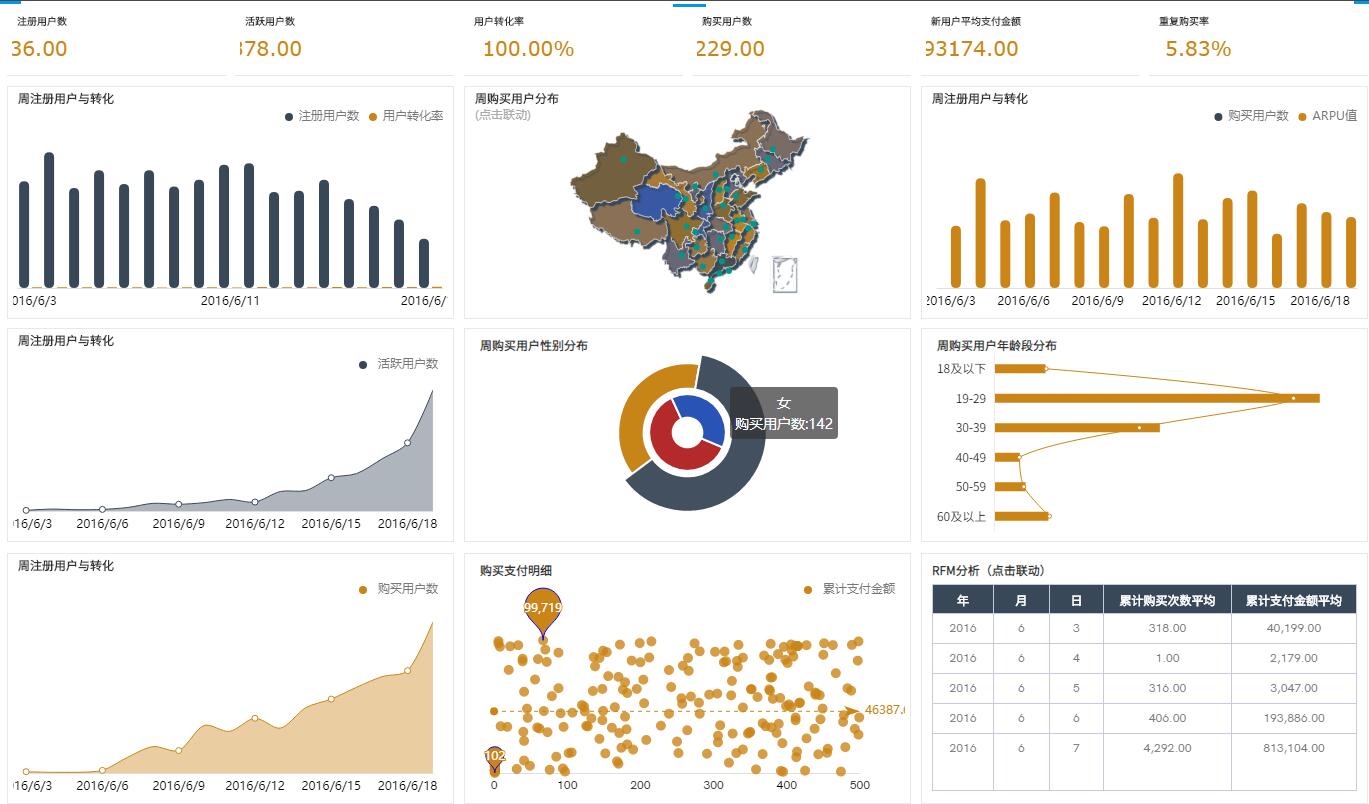Sort by the 累计支付金额平均 column header
Viewport: 1369px width, 804px height.
click(x=1293, y=600)
